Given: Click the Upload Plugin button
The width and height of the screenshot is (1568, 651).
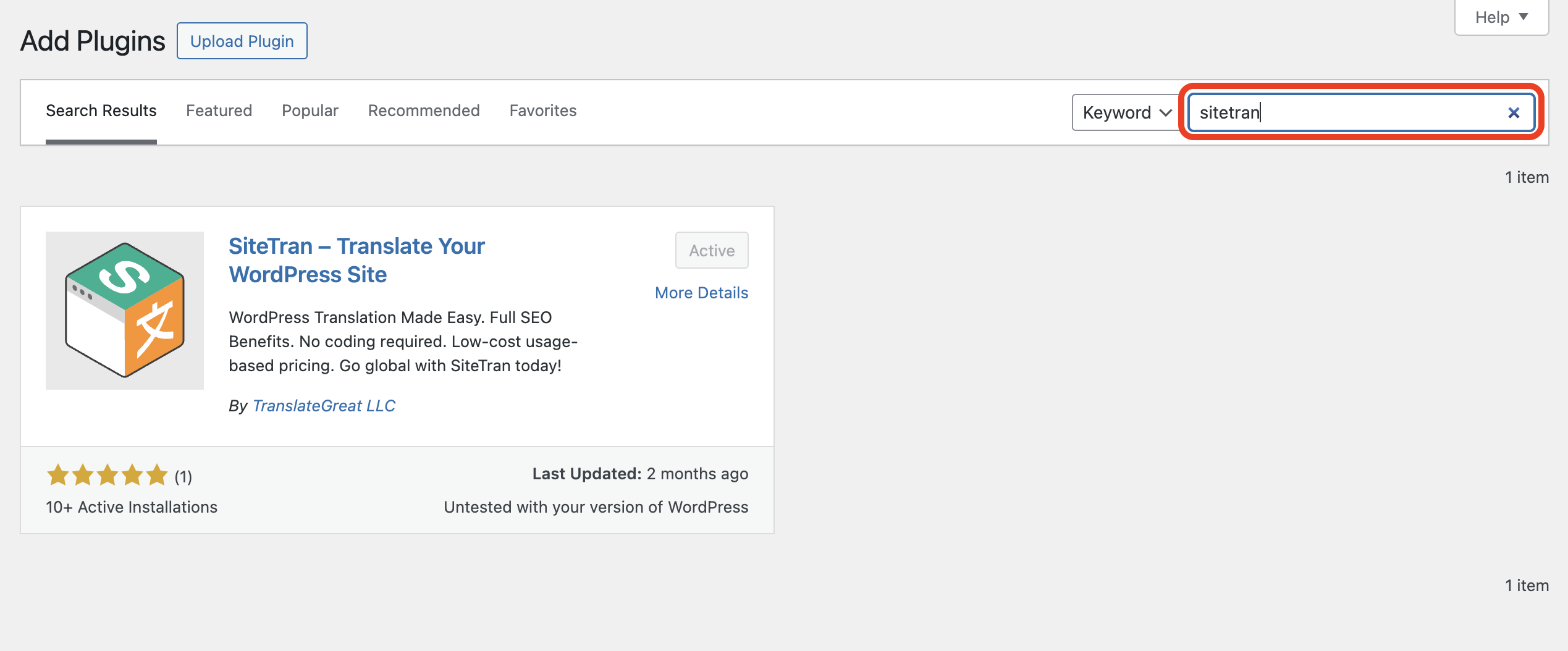Looking at the screenshot, I should click(x=242, y=41).
